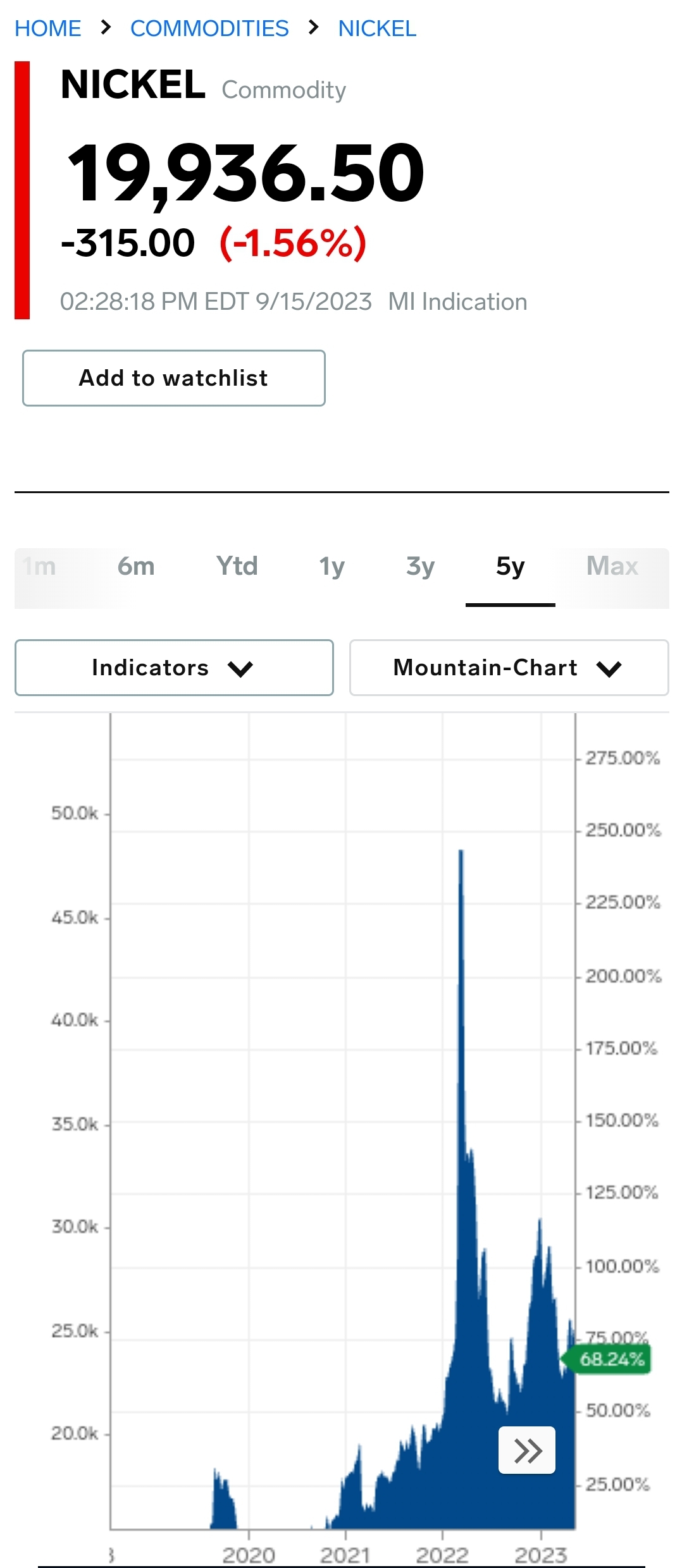
Task: Click the double-arrow chart forward icon
Action: click(527, 1450)
